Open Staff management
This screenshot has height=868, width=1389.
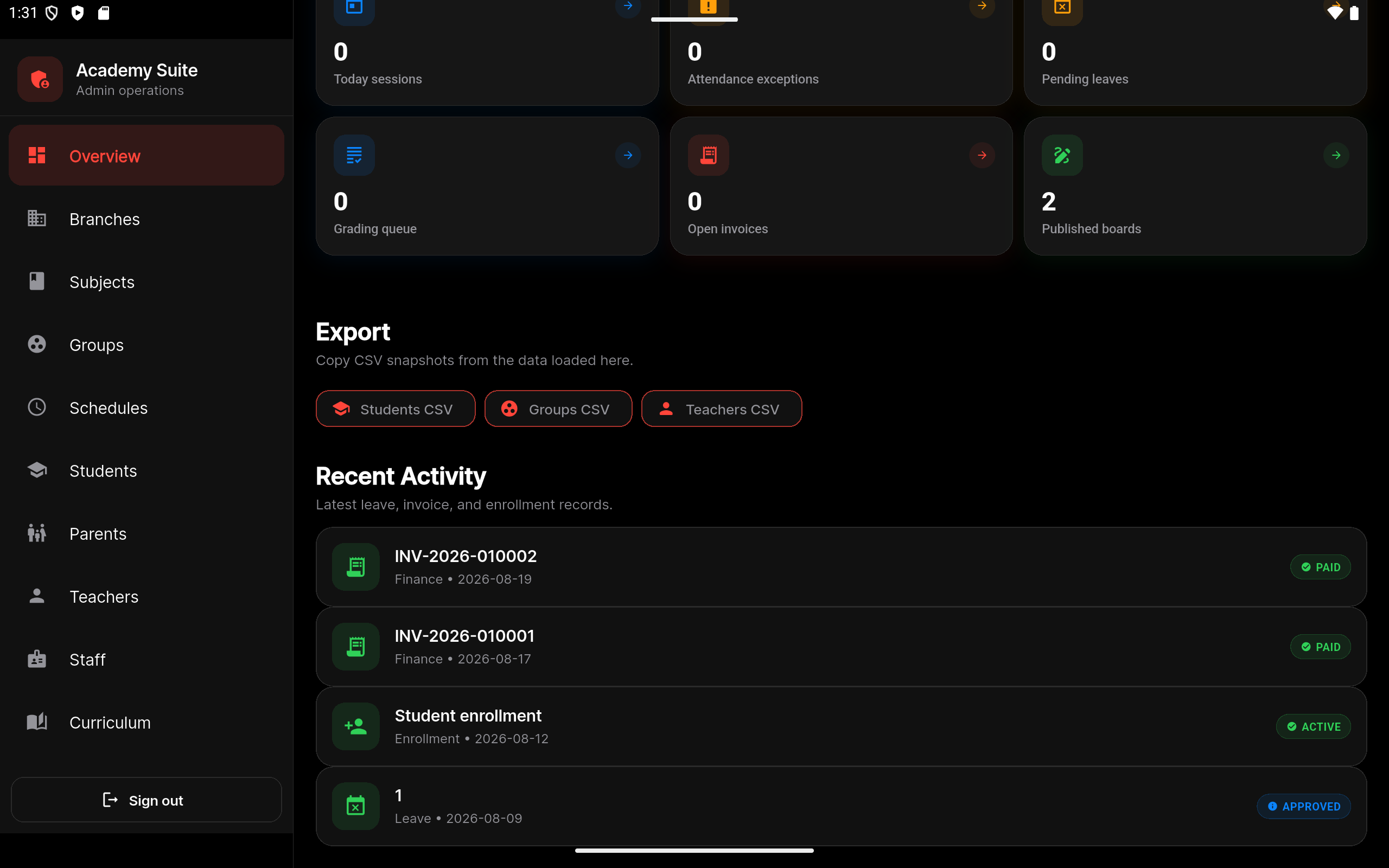click(x=146, y=659)
